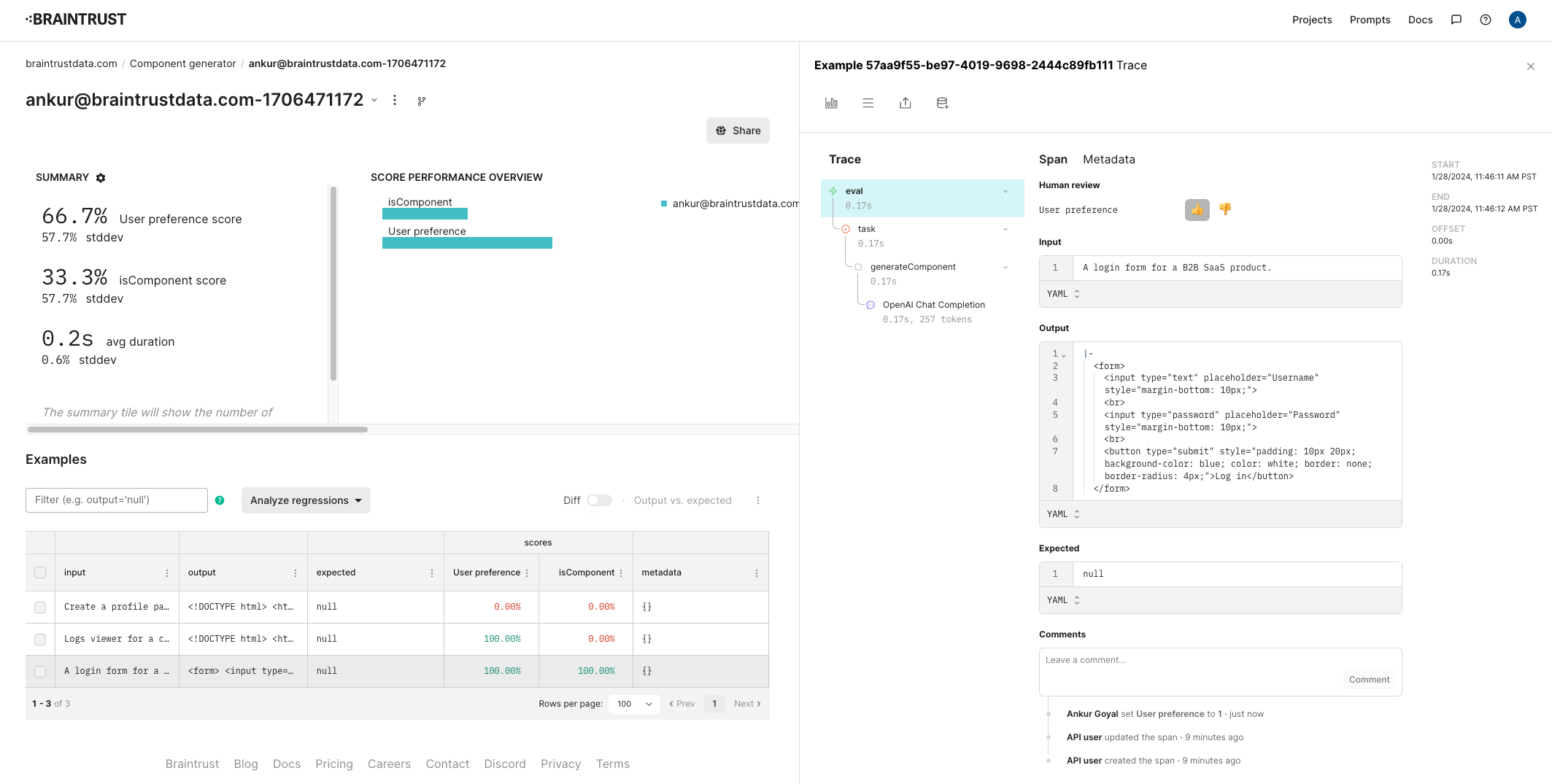
Task: Click the thumbs up User preference icon
Action: coord(1197,210)
